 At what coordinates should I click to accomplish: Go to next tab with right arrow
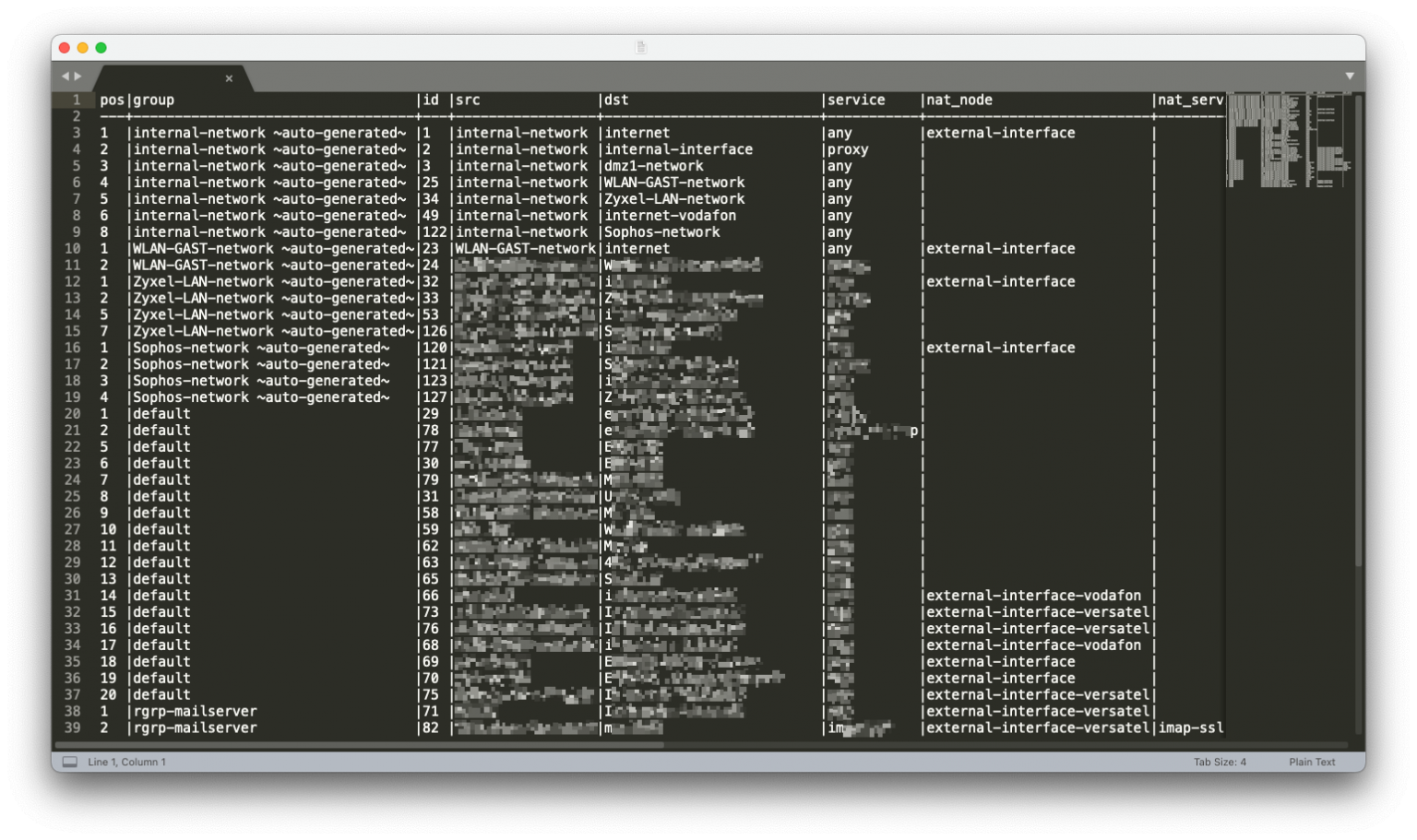[77, 76]
